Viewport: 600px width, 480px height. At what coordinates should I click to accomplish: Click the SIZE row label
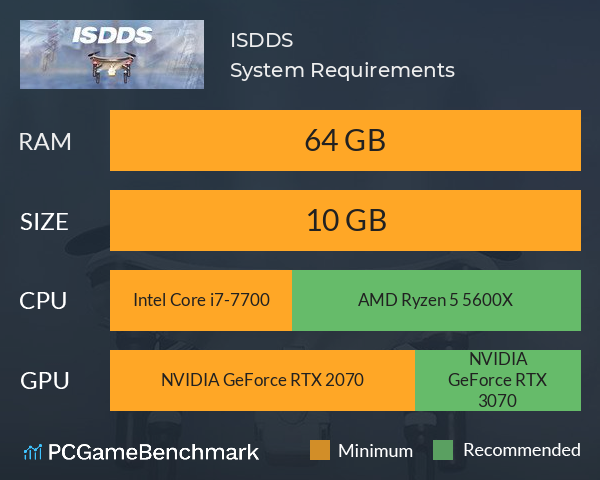44,222
